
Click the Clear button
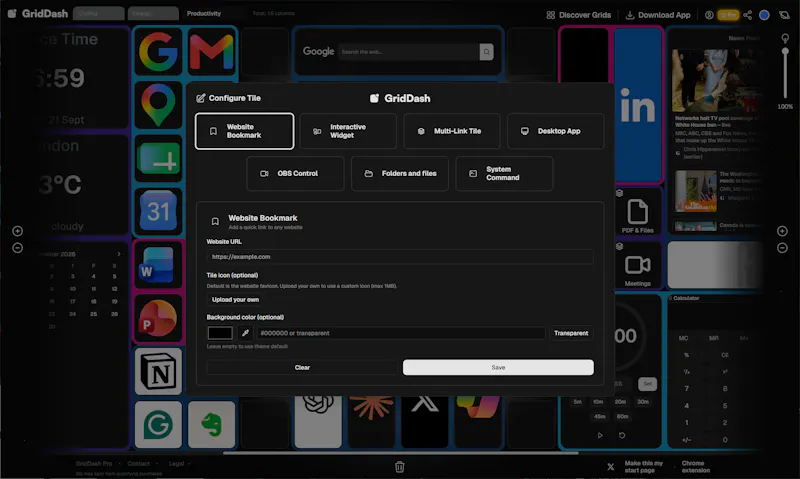click(302, 367)
